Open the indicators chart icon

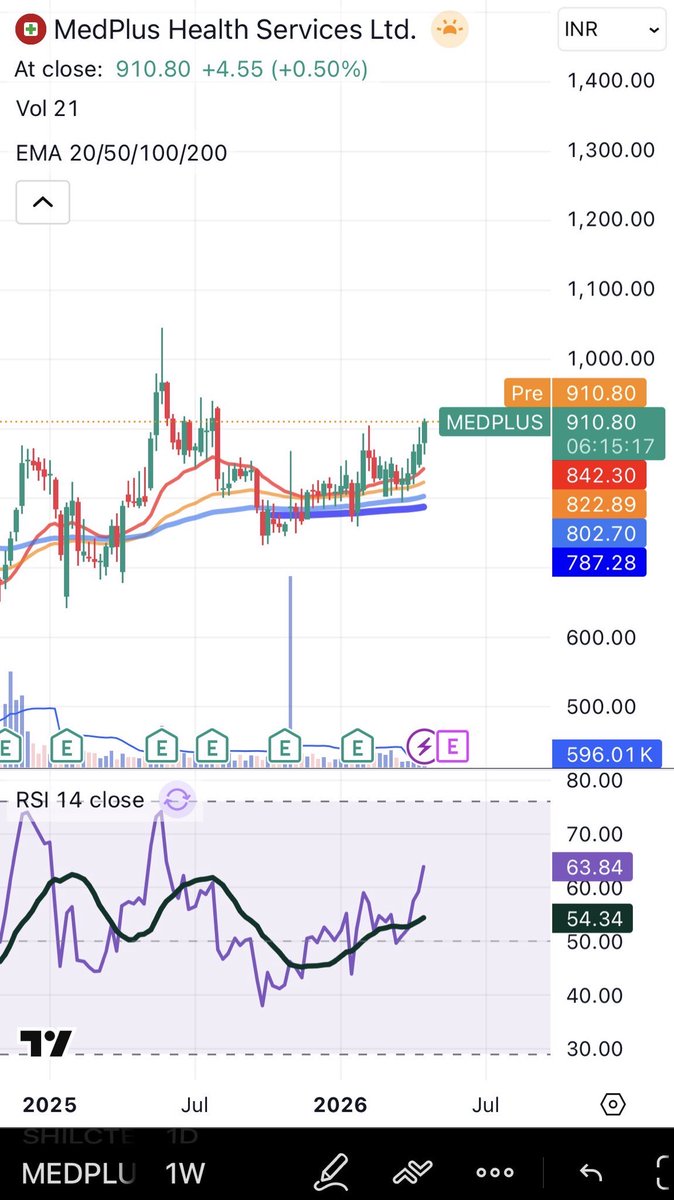pos(412,1172)
